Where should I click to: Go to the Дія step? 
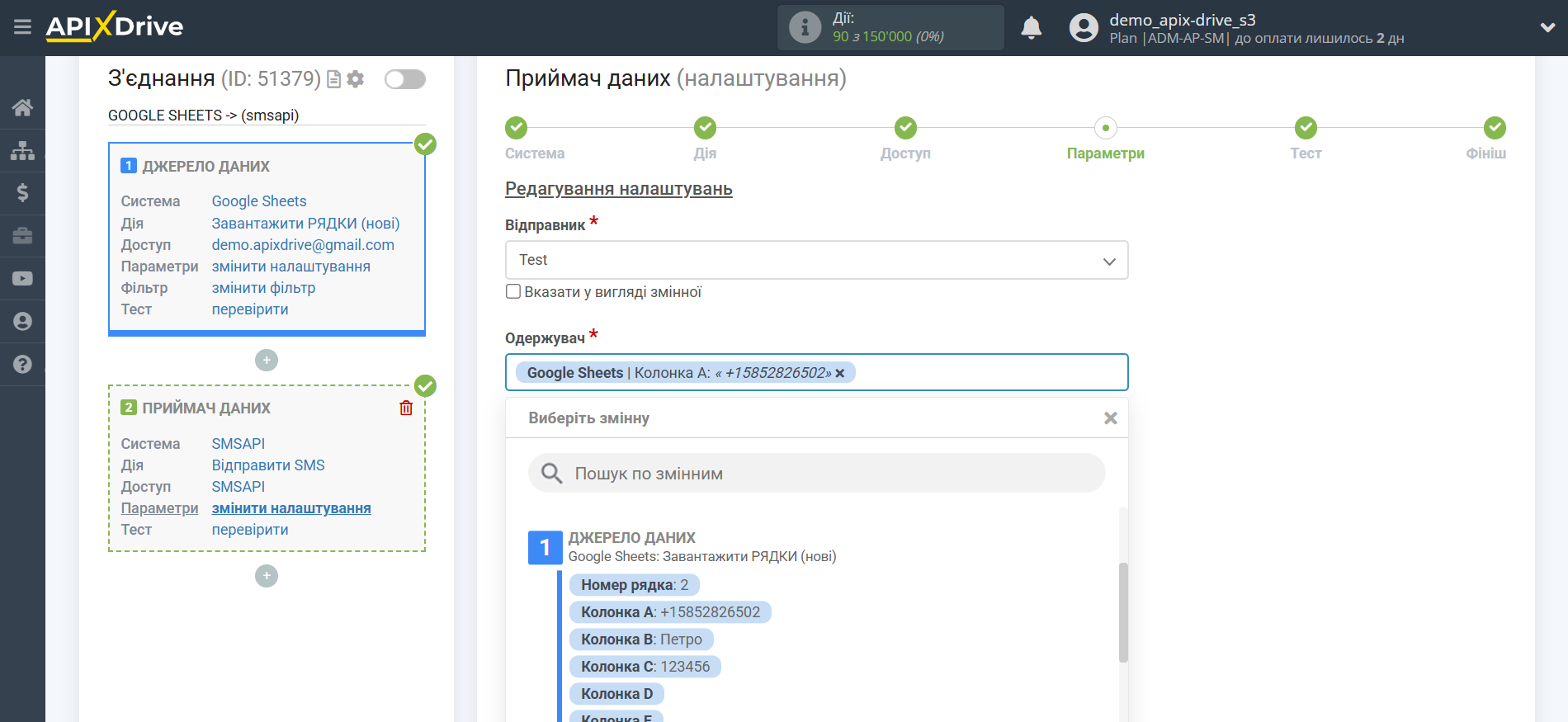[705, 128]
